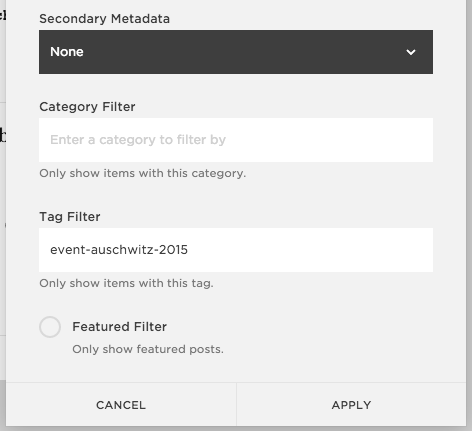Click the 'event-auschwitz-2015' tag text
Image resolution: width=472 pixels, height=431 pixels.
[119, 250]
